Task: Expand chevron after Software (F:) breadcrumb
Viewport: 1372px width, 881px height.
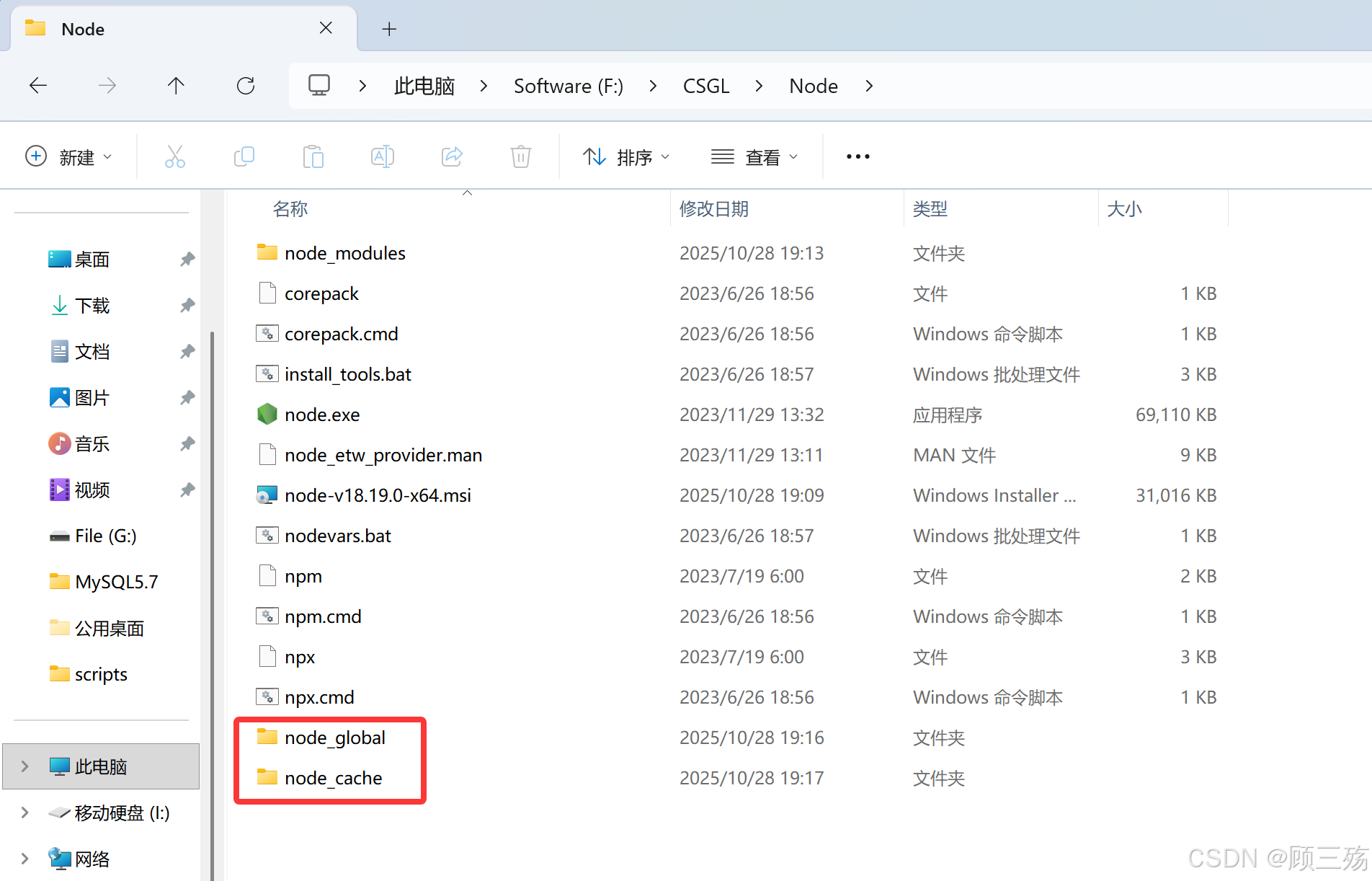Action: click(x=653, y=86)
